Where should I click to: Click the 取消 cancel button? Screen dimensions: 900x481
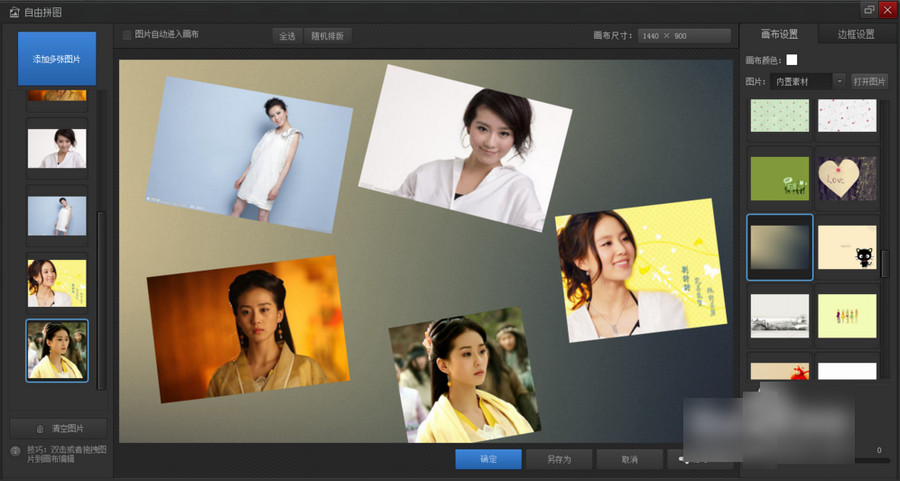[x=629, y=459]
